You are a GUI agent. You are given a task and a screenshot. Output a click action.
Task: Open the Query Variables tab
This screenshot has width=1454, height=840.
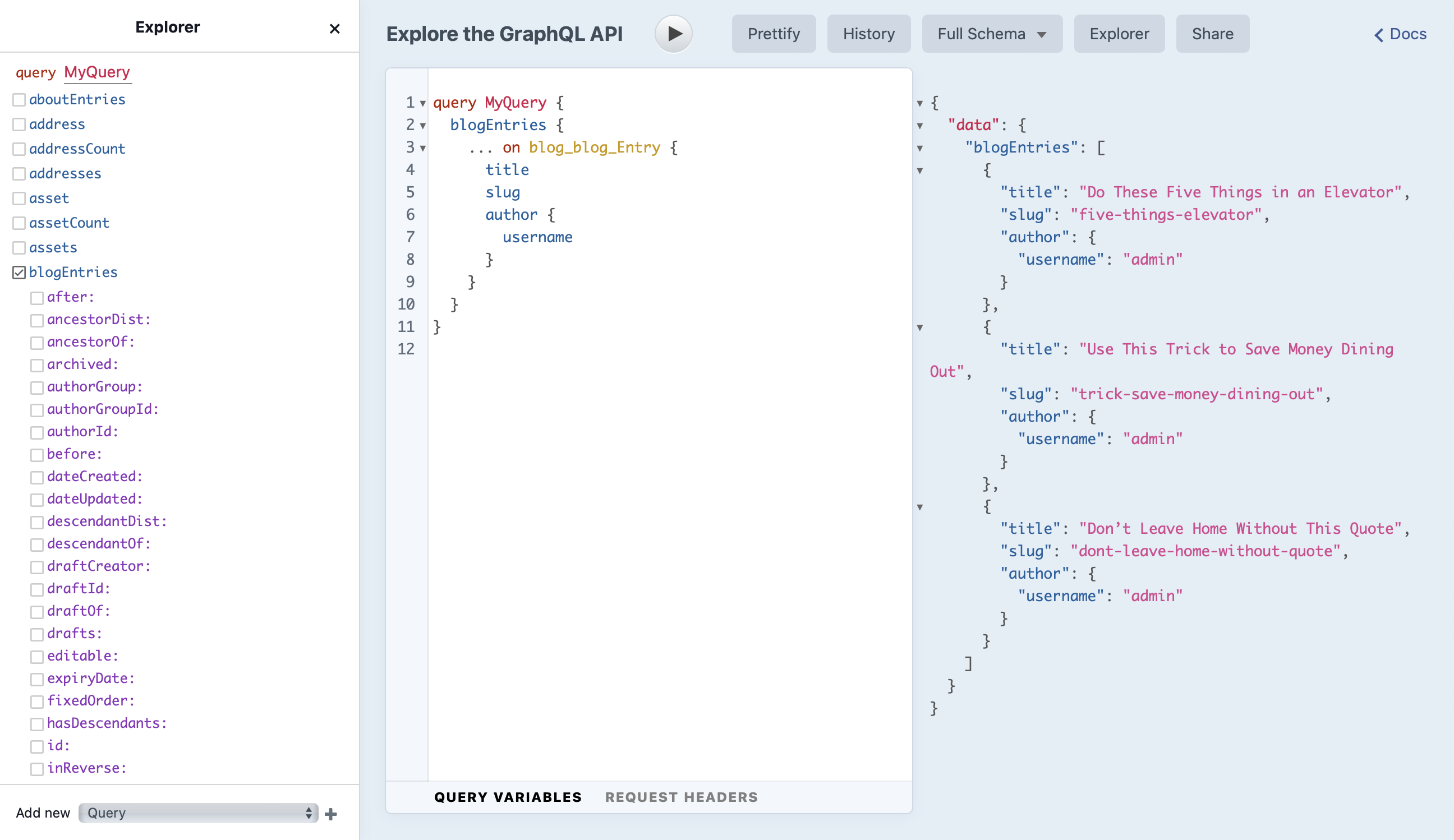point(508,797)
